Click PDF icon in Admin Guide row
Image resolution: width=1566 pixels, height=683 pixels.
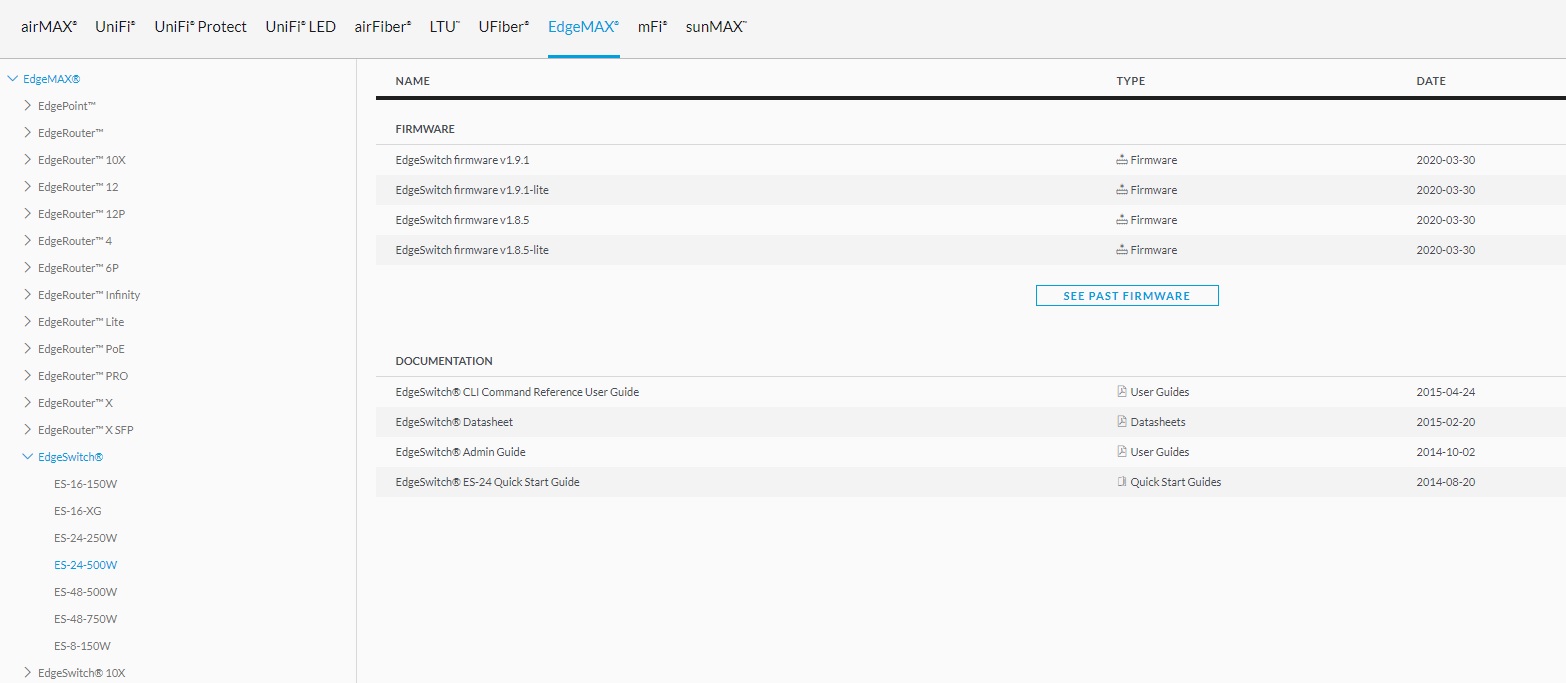tap(1122, 452)
